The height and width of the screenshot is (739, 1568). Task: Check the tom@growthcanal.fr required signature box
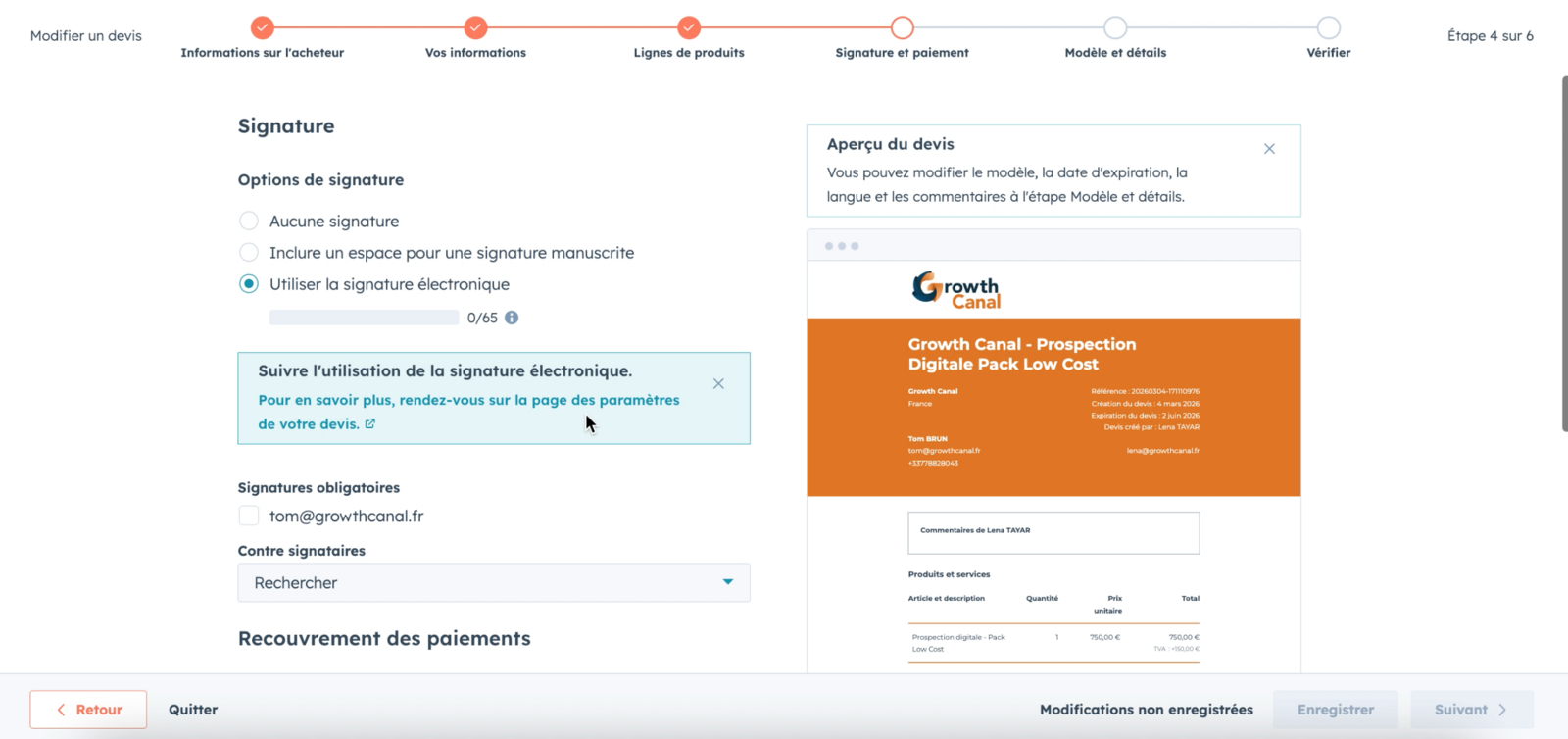249,516
